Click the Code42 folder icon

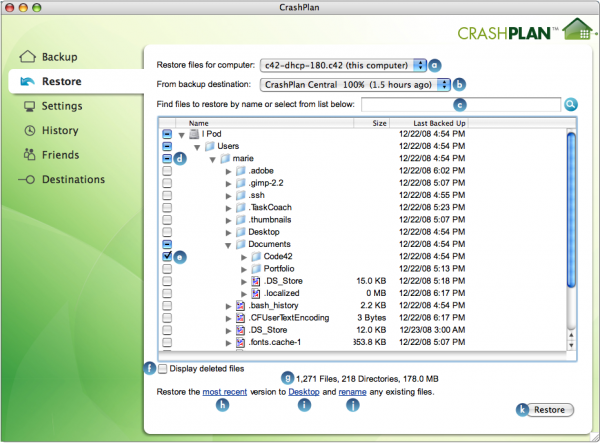tap(256, 256)
